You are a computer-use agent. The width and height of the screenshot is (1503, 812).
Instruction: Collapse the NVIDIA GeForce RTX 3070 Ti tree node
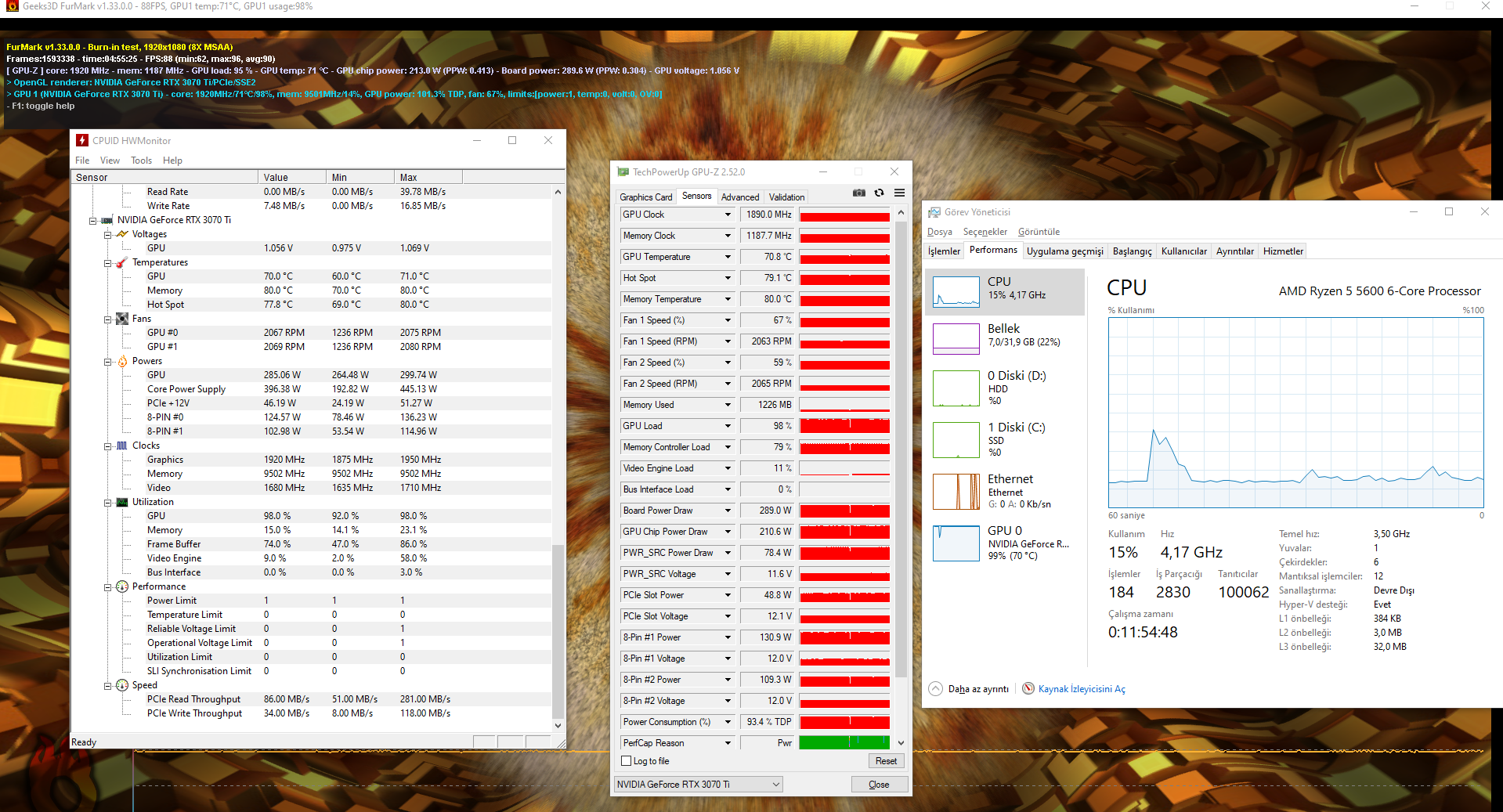coord(92,221)
